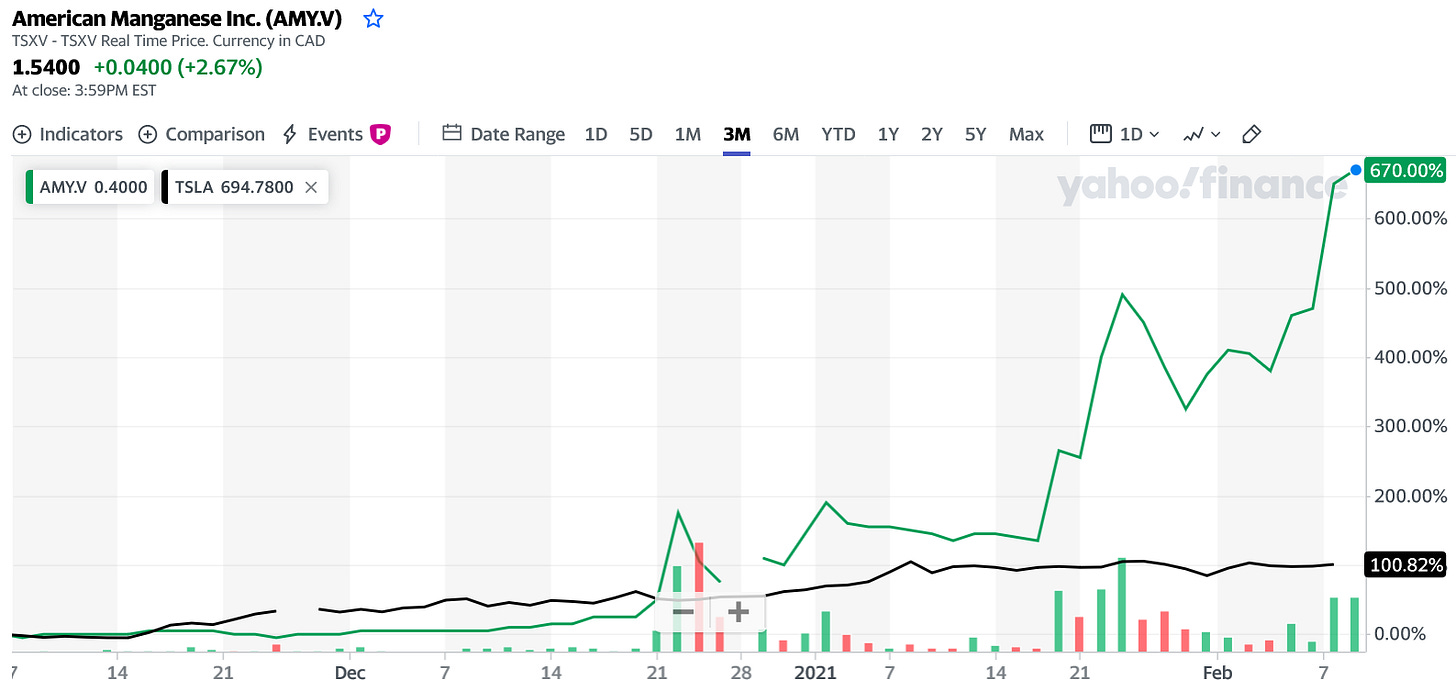1456x693 pixels.
Task: Click the lightning bolt Events icon
Action: click(291, 134)
